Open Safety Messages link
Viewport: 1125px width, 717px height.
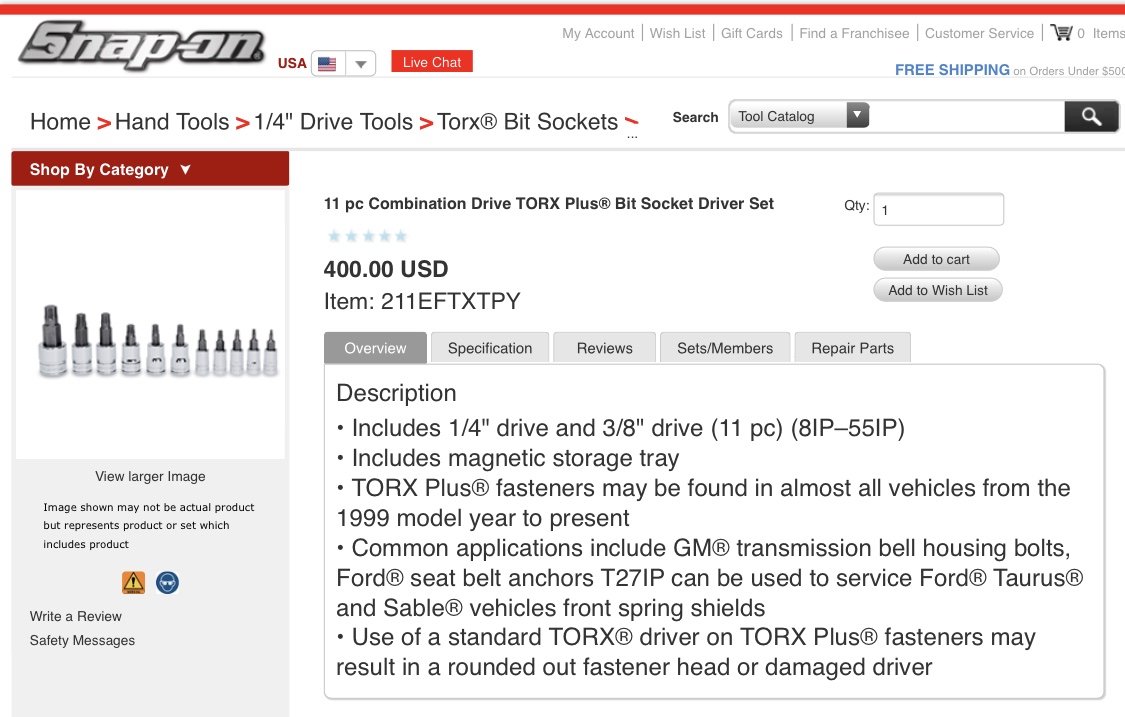82,640
